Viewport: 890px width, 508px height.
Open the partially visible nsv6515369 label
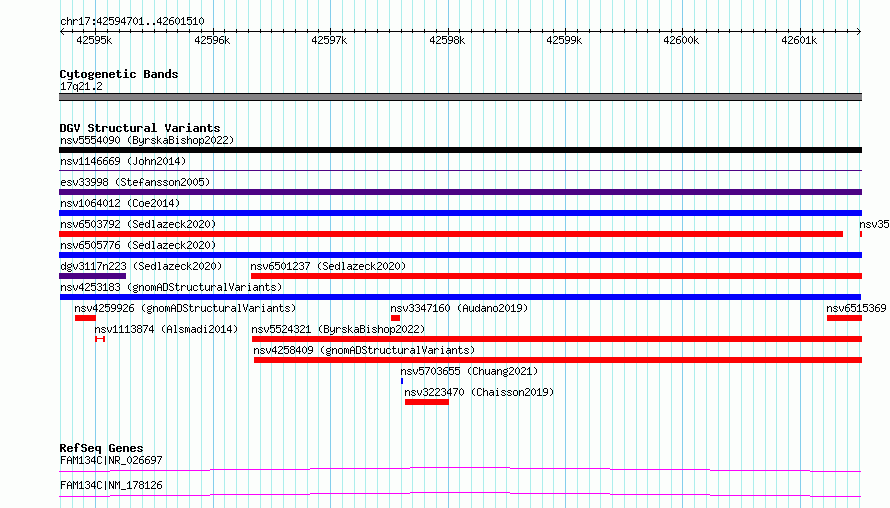[x=856, y=308]
